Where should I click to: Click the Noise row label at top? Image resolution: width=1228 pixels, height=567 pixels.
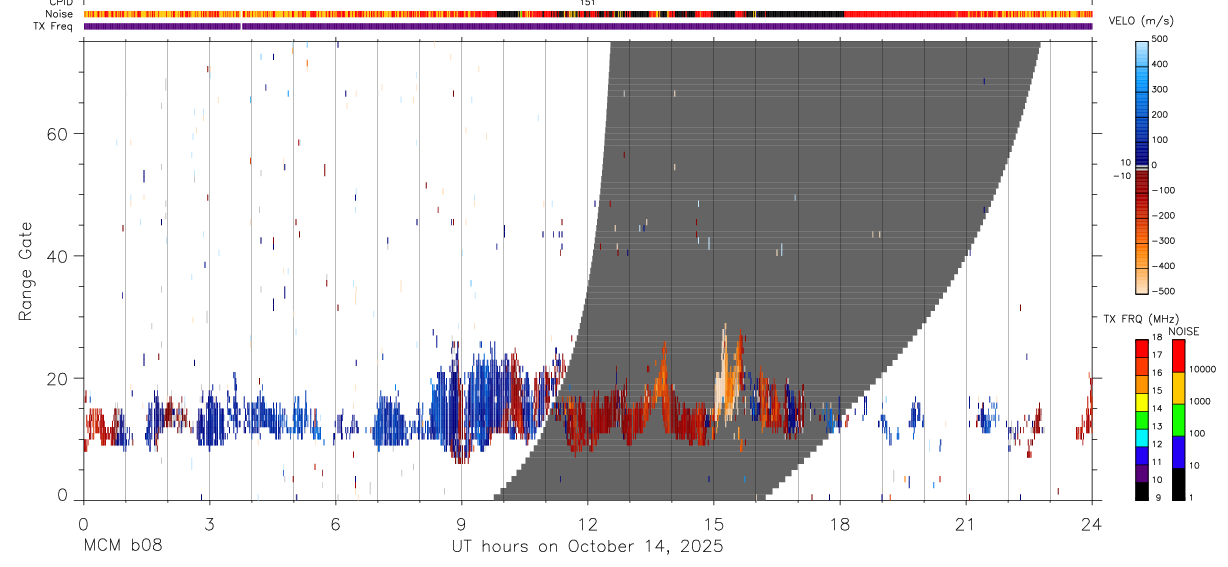(60, 14)
